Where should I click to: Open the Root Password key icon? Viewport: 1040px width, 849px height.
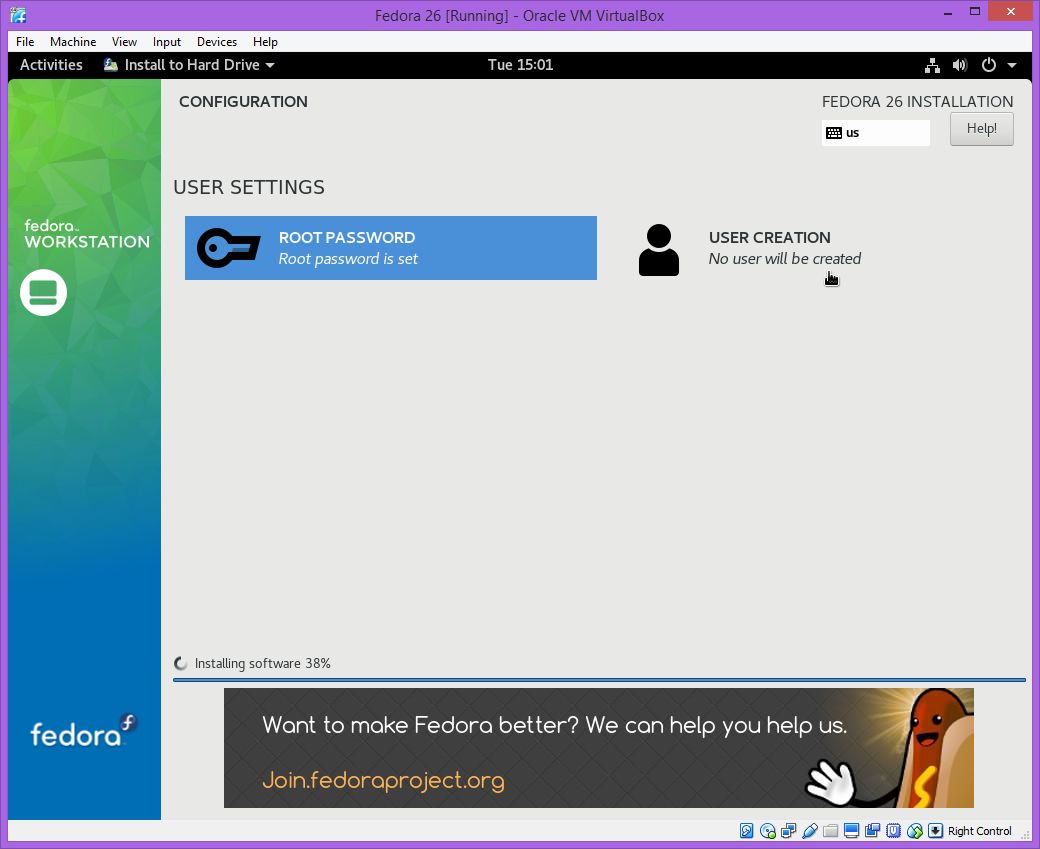(228, 248)
